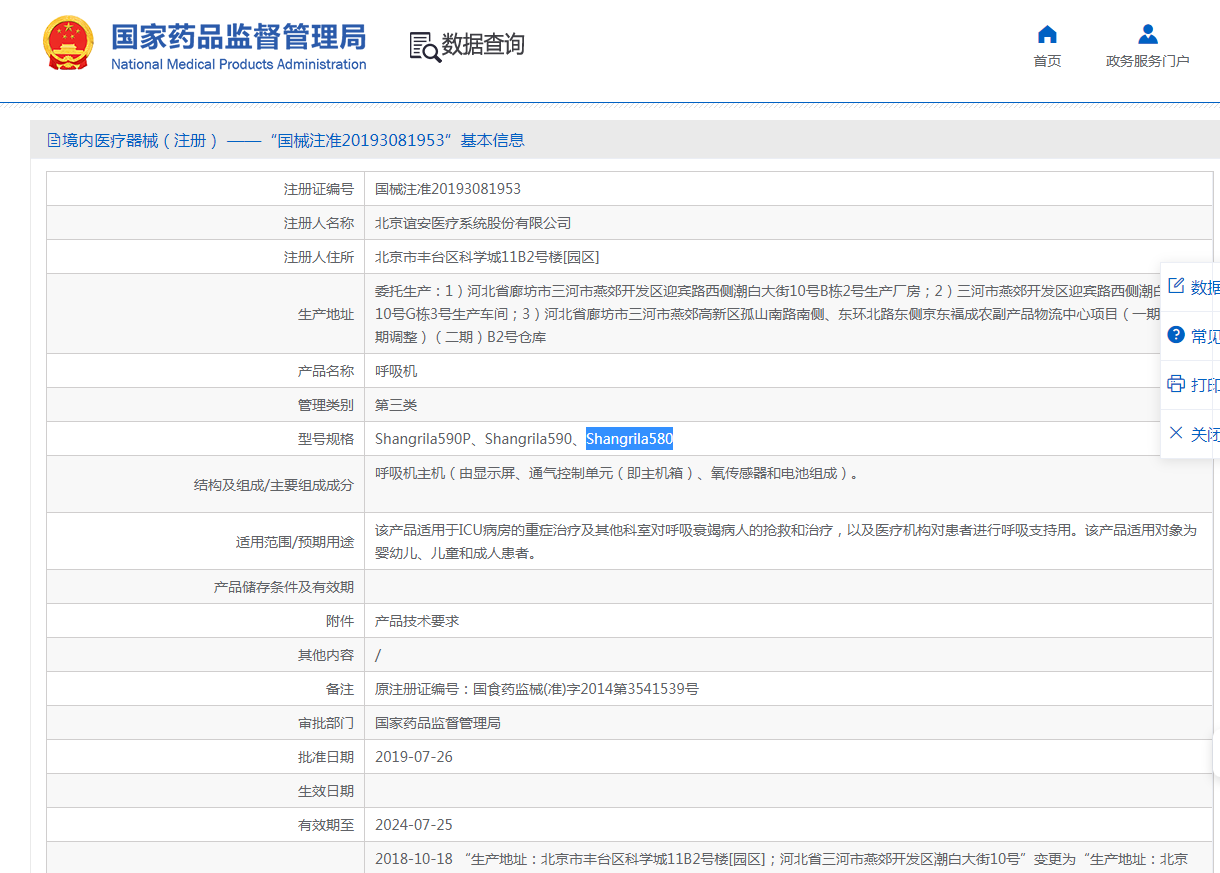Click the document icon before 境内医疗器械
Image resolution: width=1220 pixels, height=873 pixels.
tap(54, 141)
